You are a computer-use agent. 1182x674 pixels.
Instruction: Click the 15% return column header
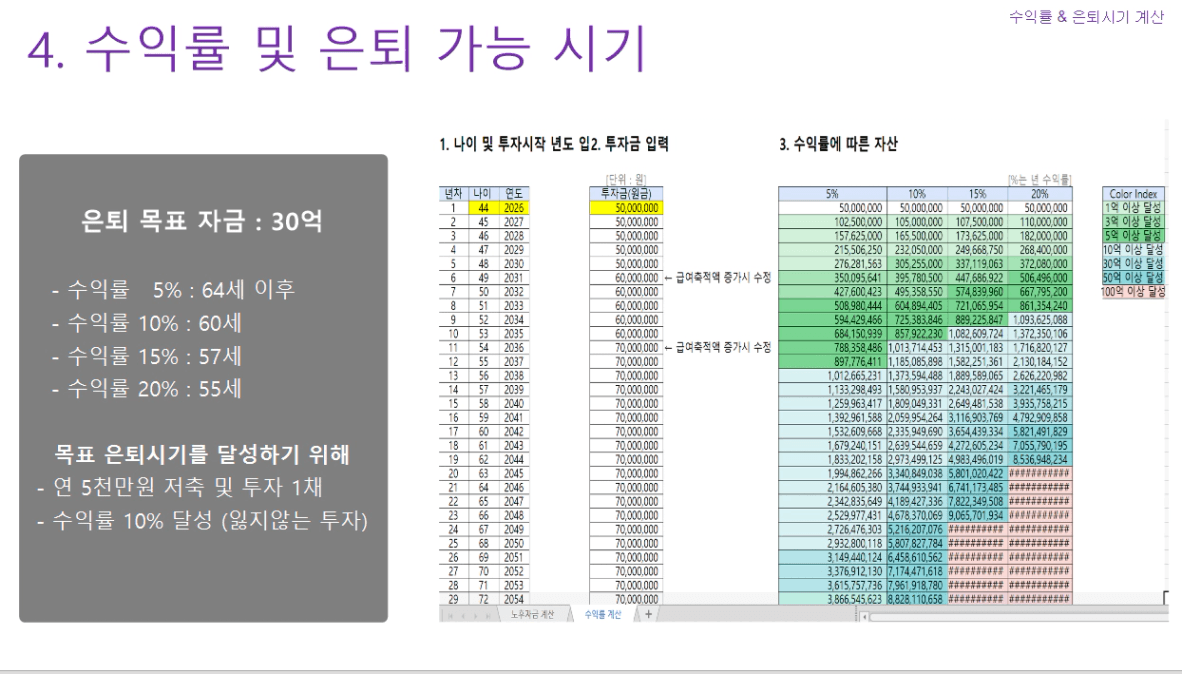point(977,194)
